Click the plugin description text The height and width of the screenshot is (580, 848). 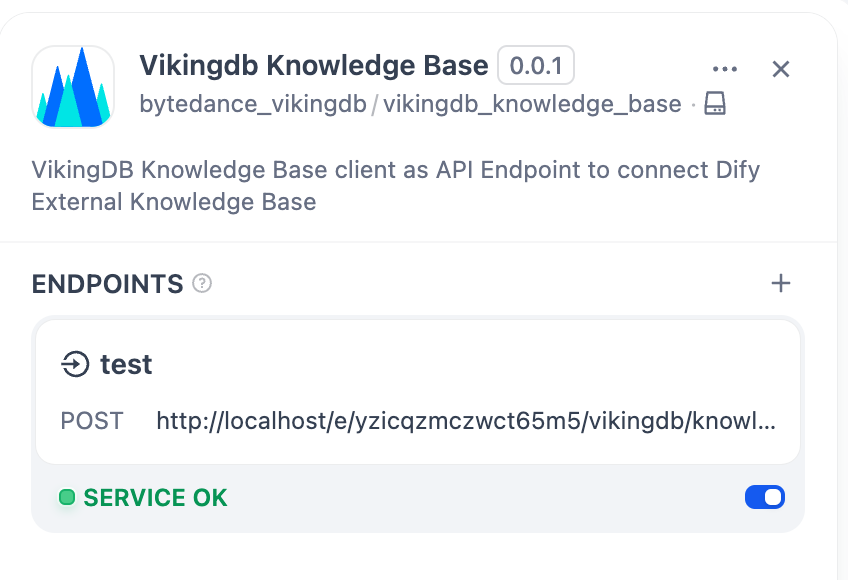coord(395,185)
